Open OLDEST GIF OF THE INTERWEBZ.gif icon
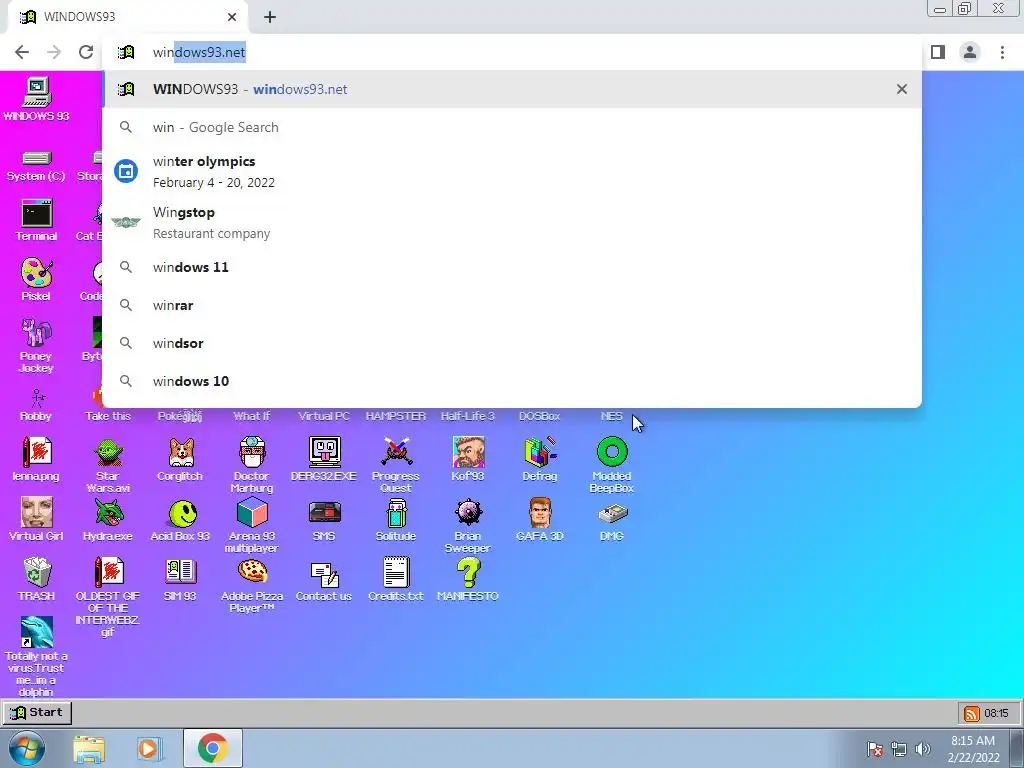Image resolution: width=1024 pixels, height=768 pixels. [x=108, y=596]
